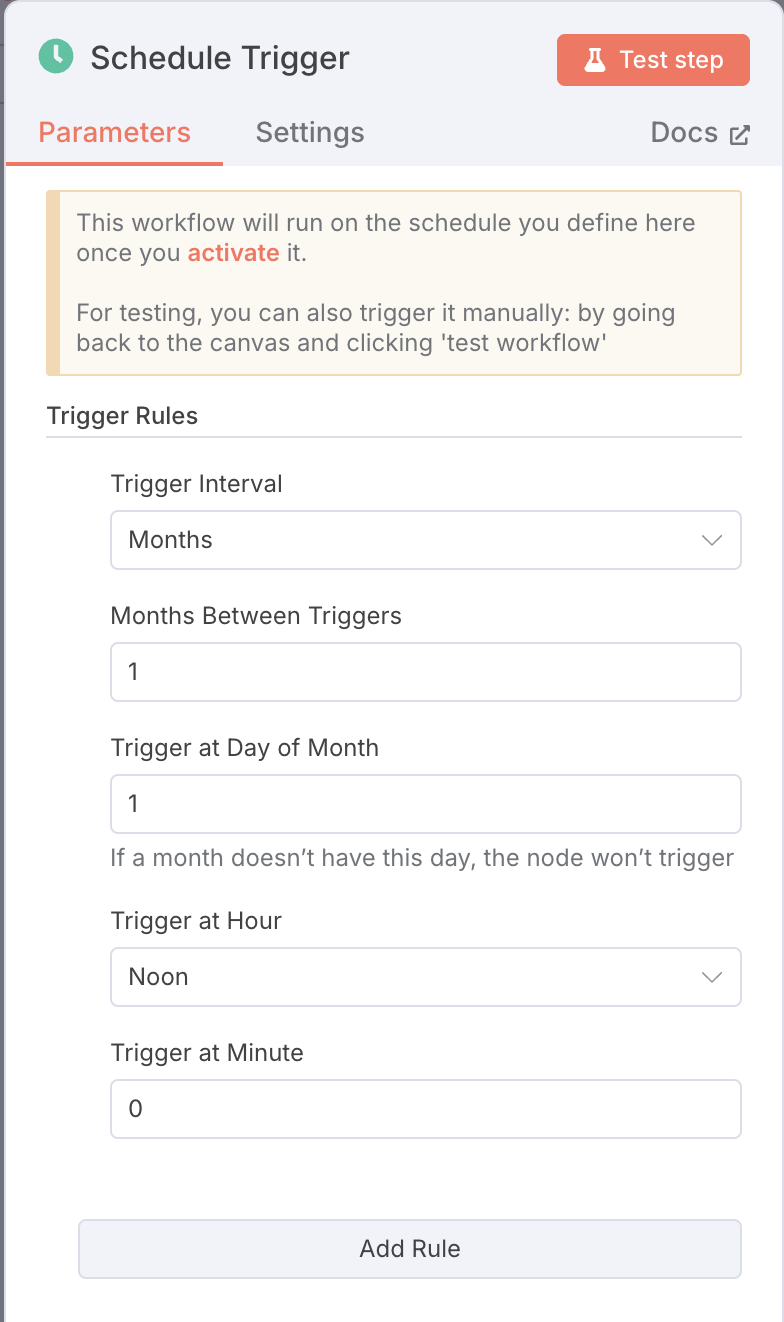
Task: Click the Test step button
Action: pos(653,60)
